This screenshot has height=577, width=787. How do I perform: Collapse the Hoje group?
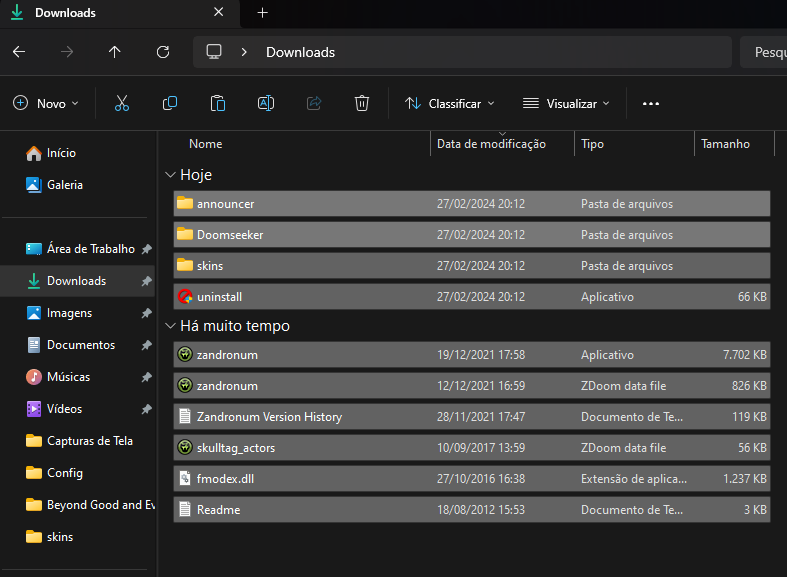click(x=170, y=175)
